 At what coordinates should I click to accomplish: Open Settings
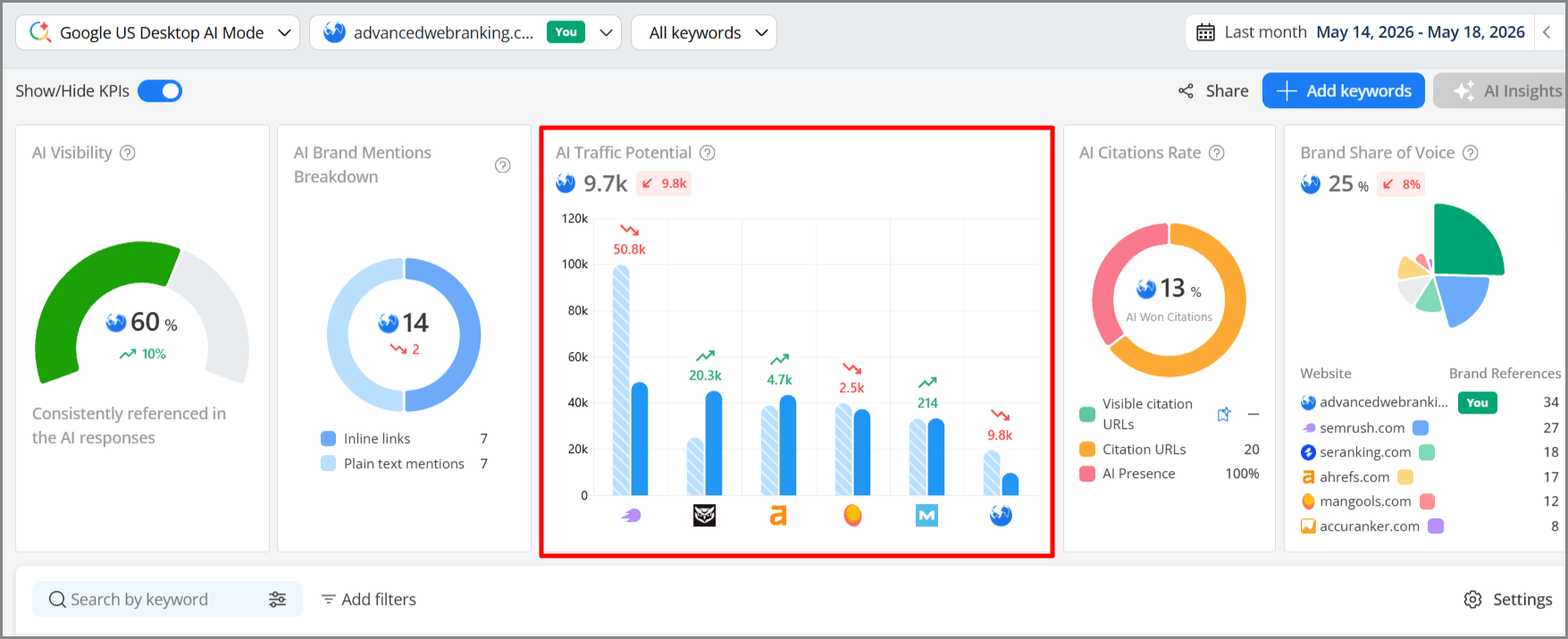coord(1508,600)
